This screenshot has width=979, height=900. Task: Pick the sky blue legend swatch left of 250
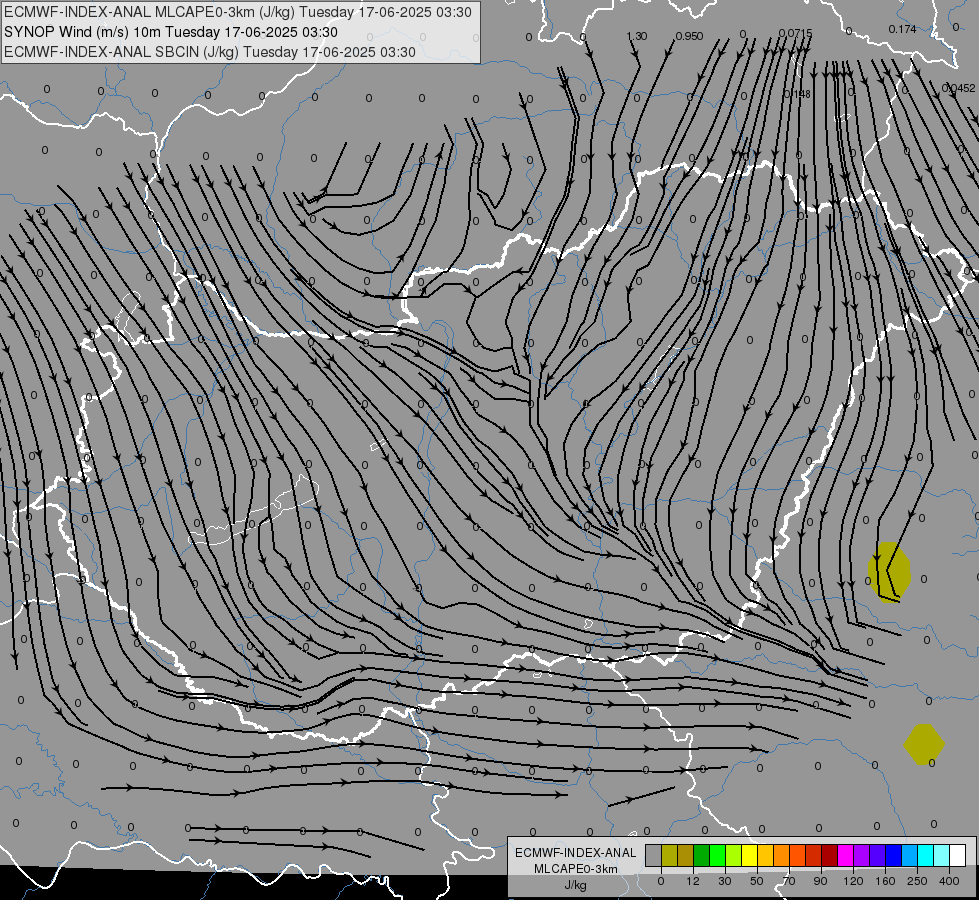910,855
